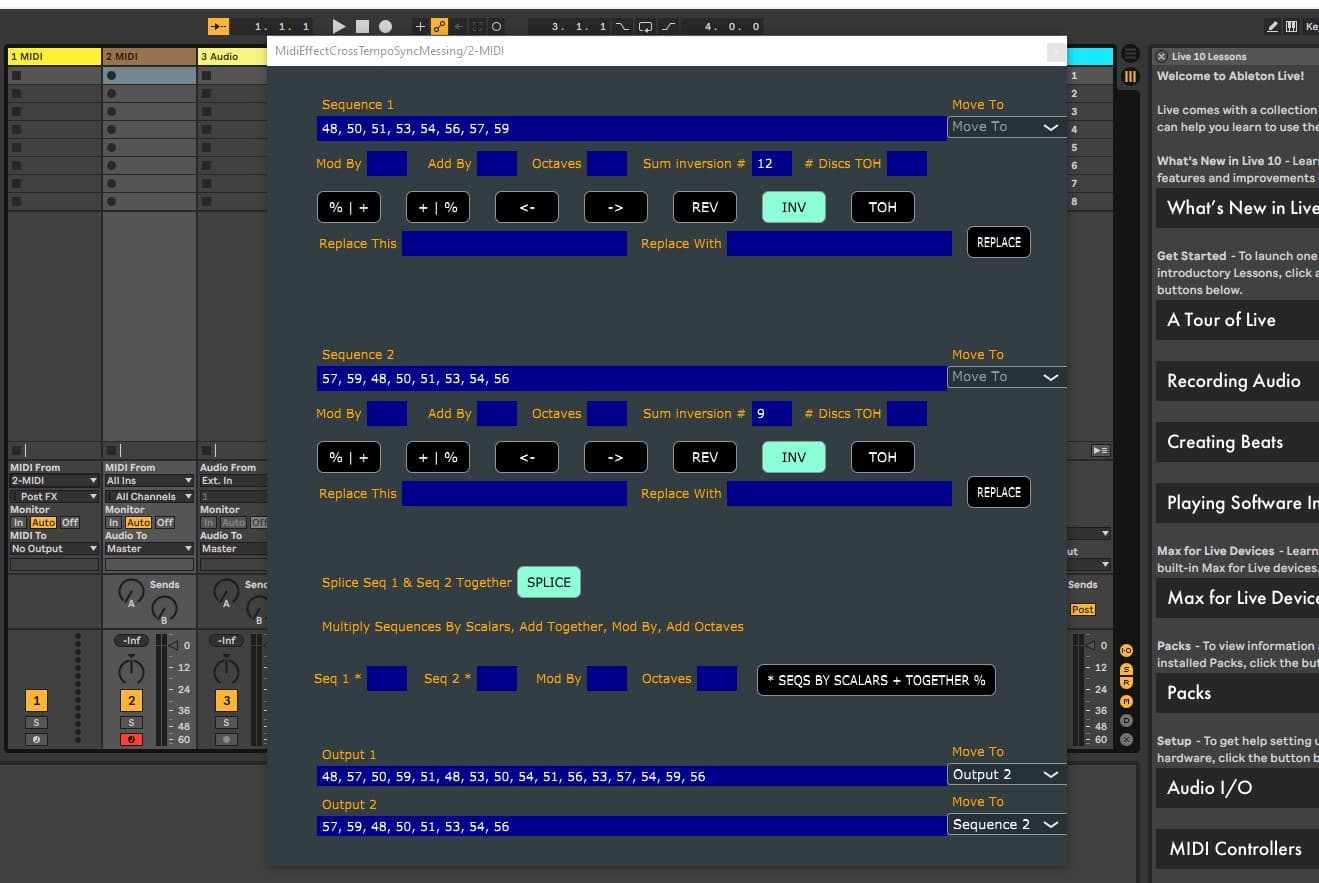Disarm recording on the 3 Audio track

(225, 739)
